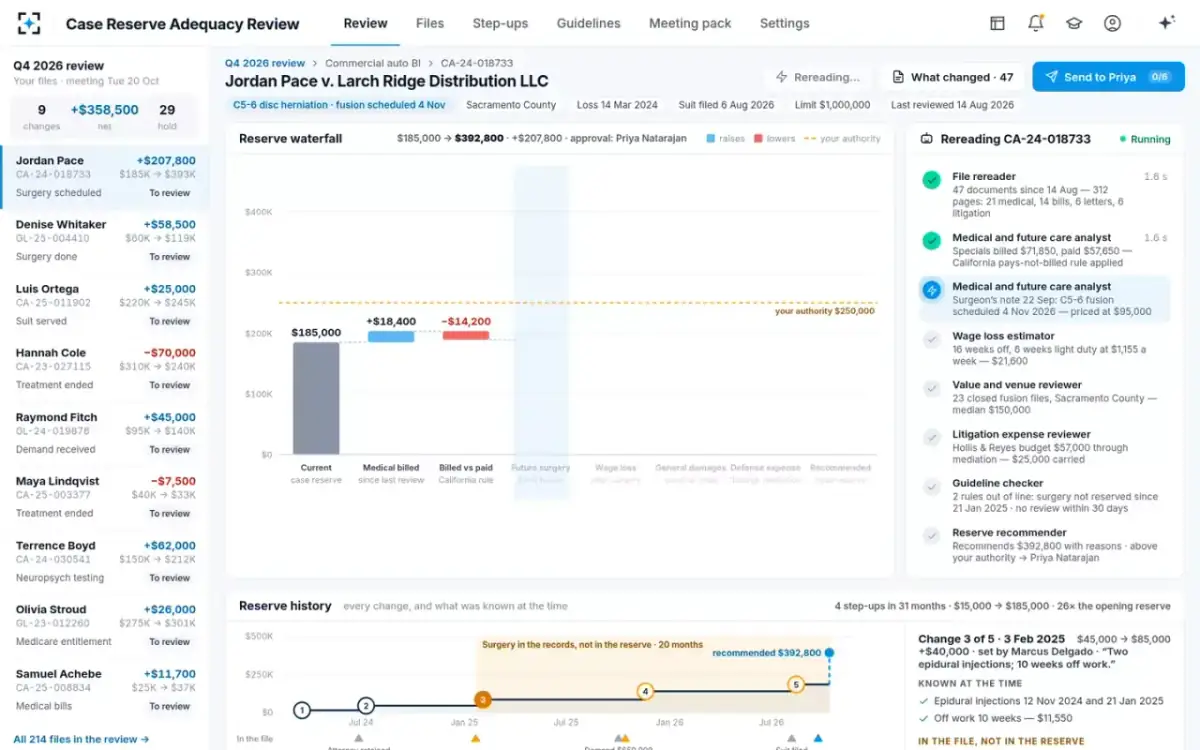The width and height of the screenshot is (1200, 750).
Task: Click the +$18,400 Medical billed bar
Action: click(x=391, y=337)
